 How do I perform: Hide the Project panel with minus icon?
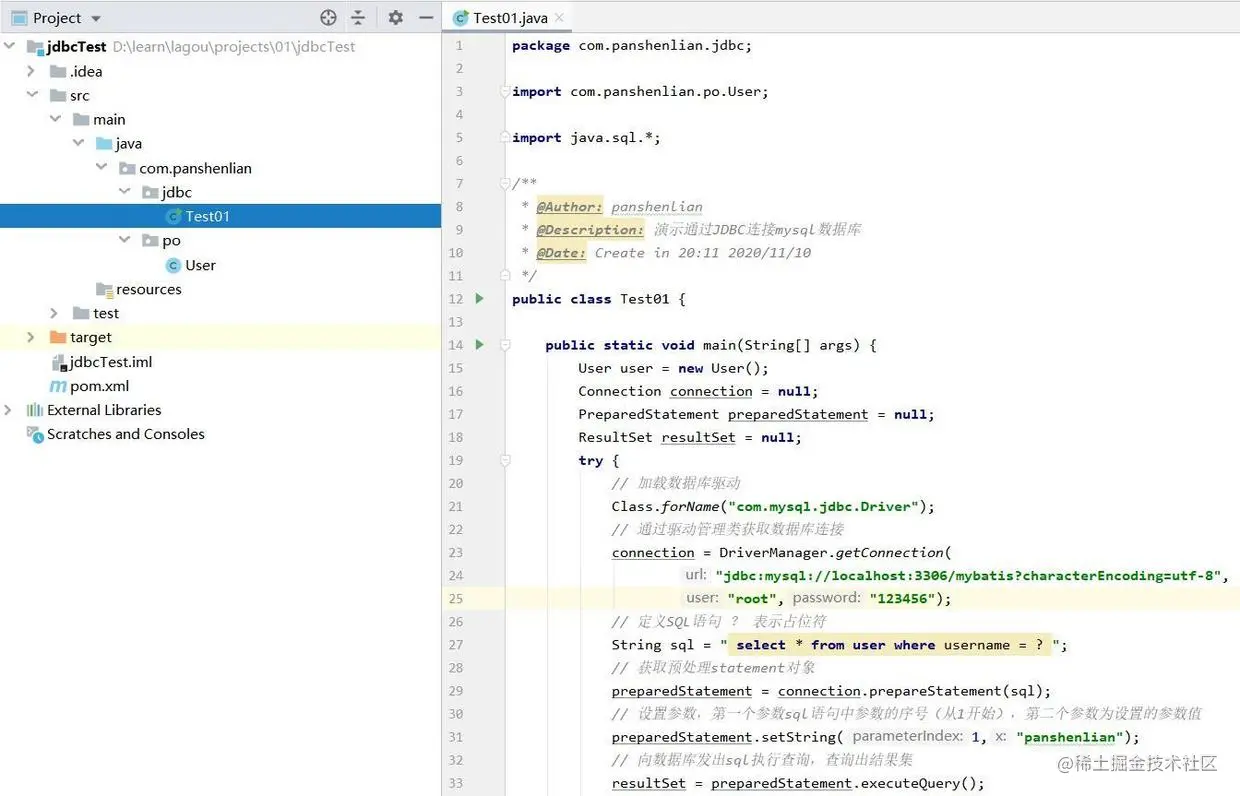(426, 18)
